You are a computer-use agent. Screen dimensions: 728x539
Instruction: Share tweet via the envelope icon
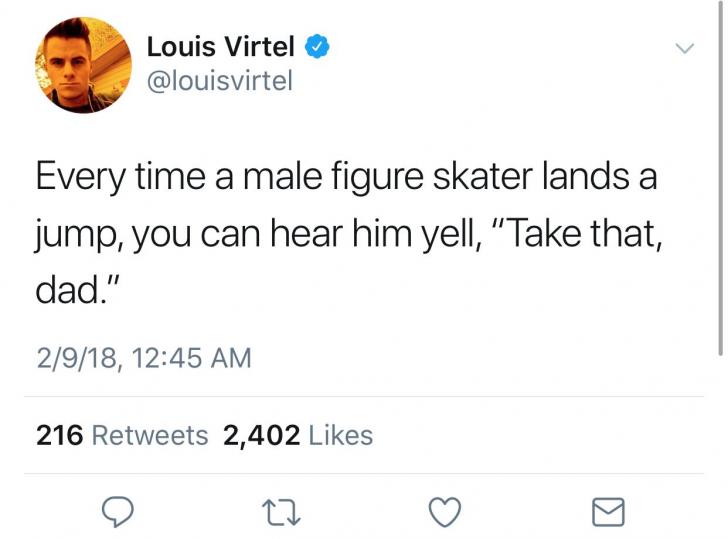(607, 512)
